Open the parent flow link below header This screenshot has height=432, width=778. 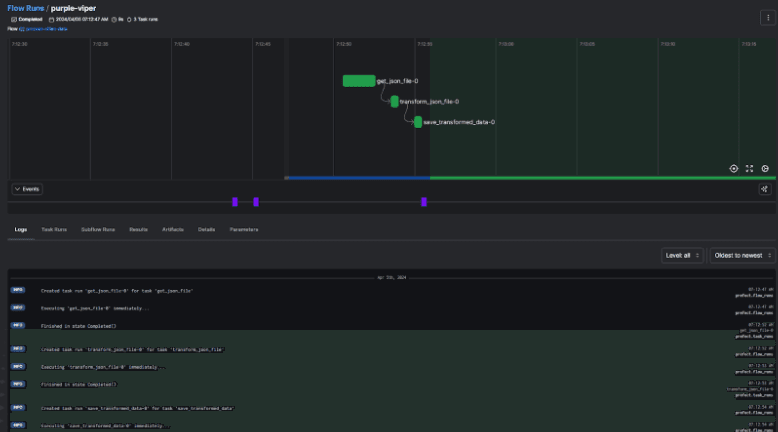(47, 29)
